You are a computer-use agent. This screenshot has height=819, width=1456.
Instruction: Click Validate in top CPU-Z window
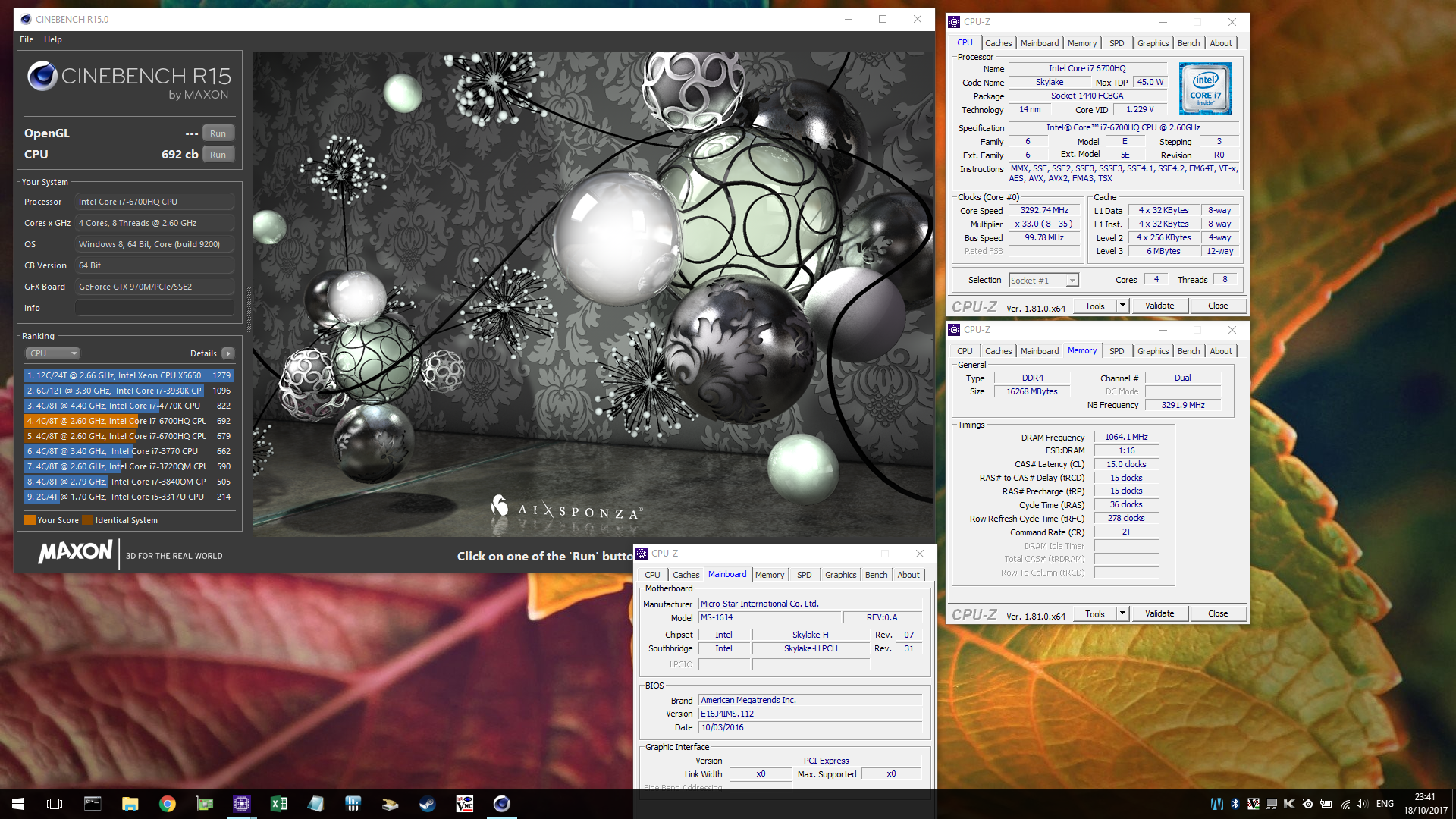pyautogui.click(x=1159, y=306)
